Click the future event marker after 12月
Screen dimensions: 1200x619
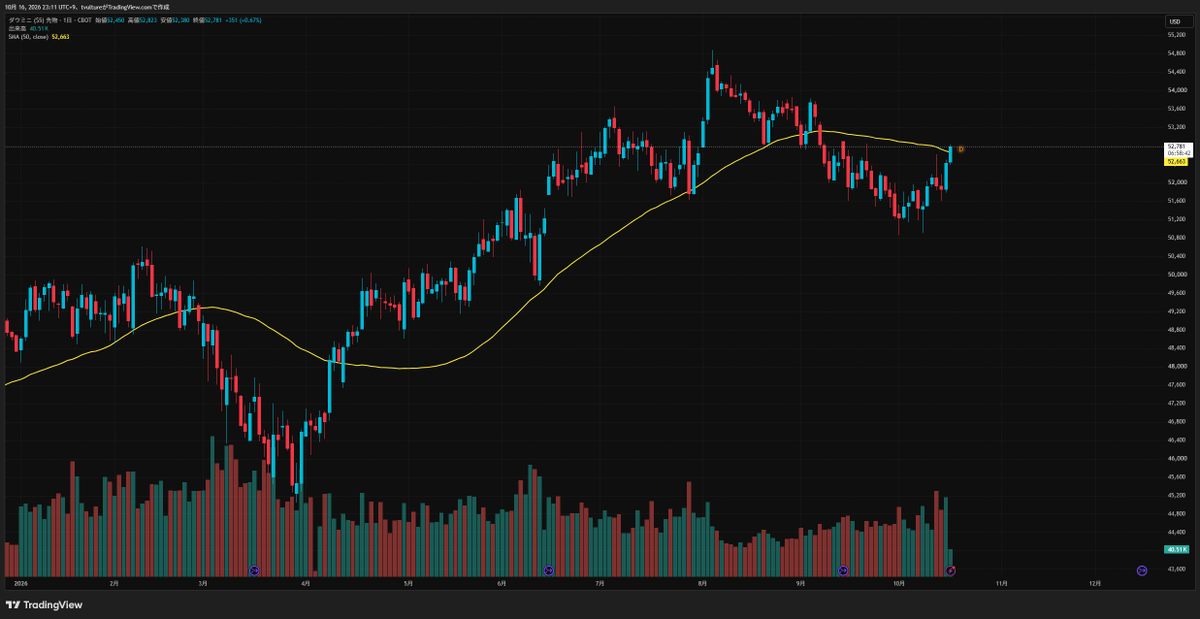pos(1142,570)
